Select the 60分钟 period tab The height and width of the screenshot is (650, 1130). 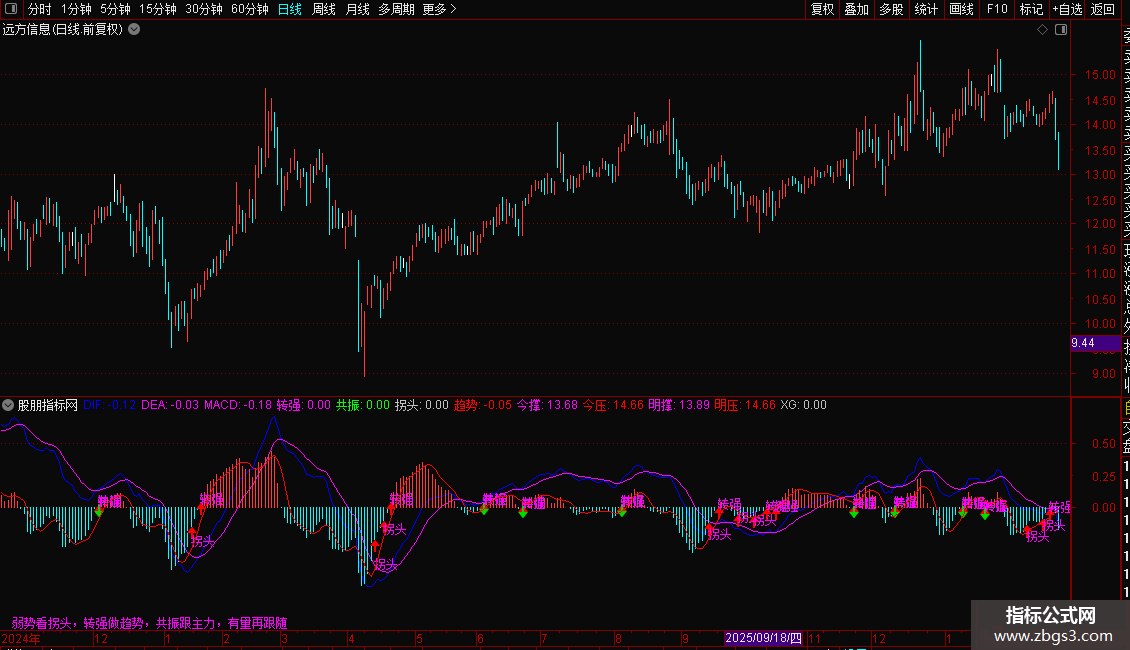coord(250,9)
